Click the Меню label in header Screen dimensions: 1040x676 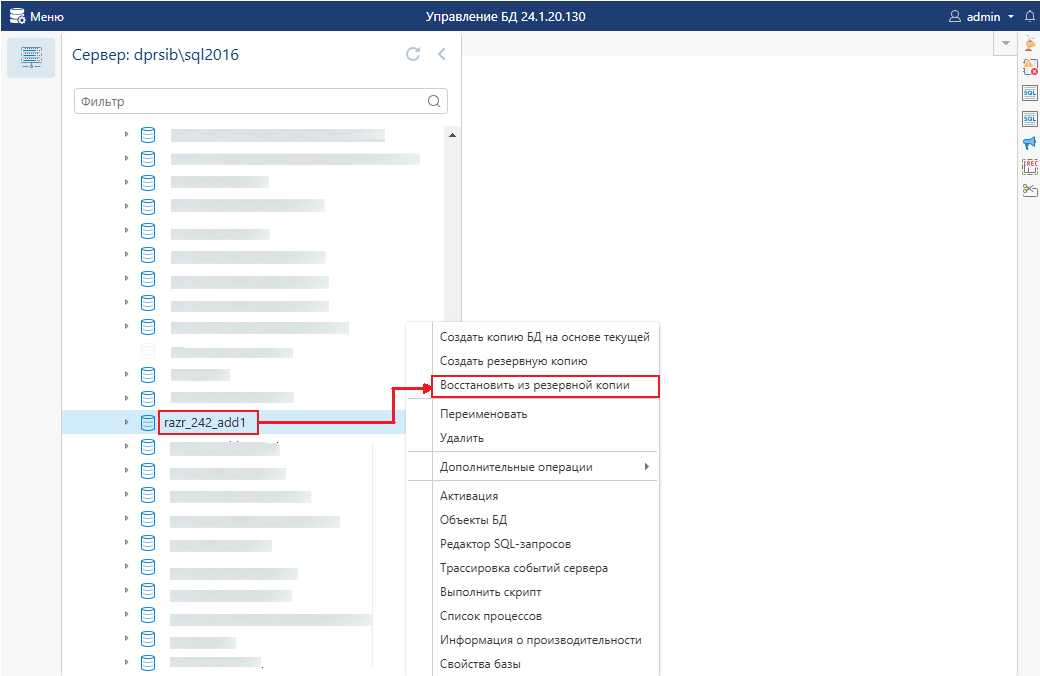(47, 17)
